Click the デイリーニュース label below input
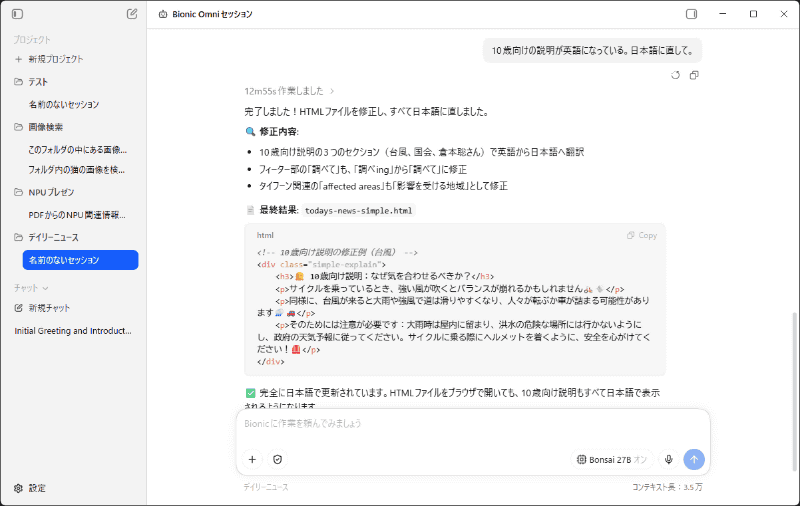 pyautogui.click(x=266, y=487)
